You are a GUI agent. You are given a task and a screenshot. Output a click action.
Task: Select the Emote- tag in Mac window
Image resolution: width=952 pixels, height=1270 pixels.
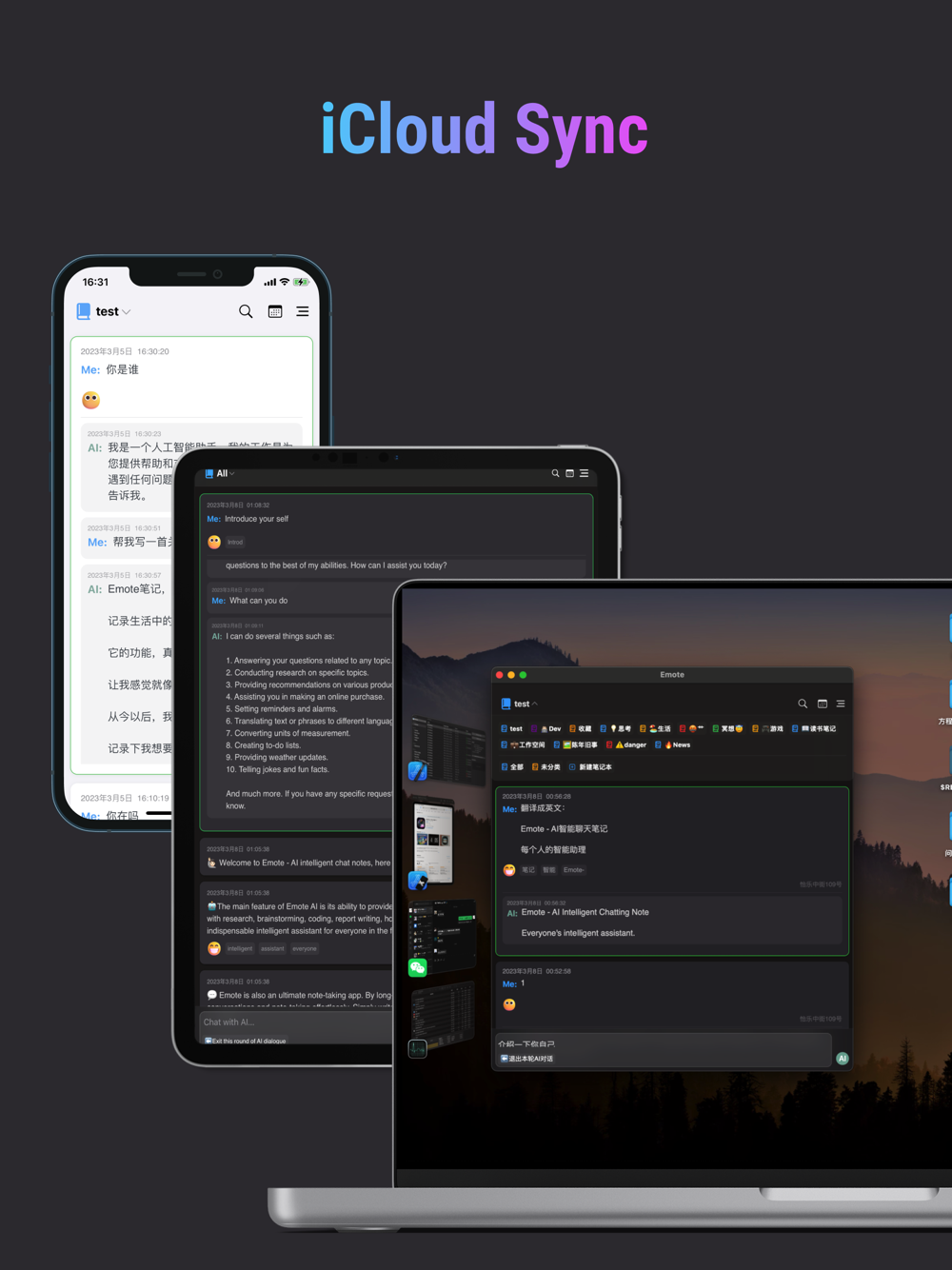click(574, 870)
